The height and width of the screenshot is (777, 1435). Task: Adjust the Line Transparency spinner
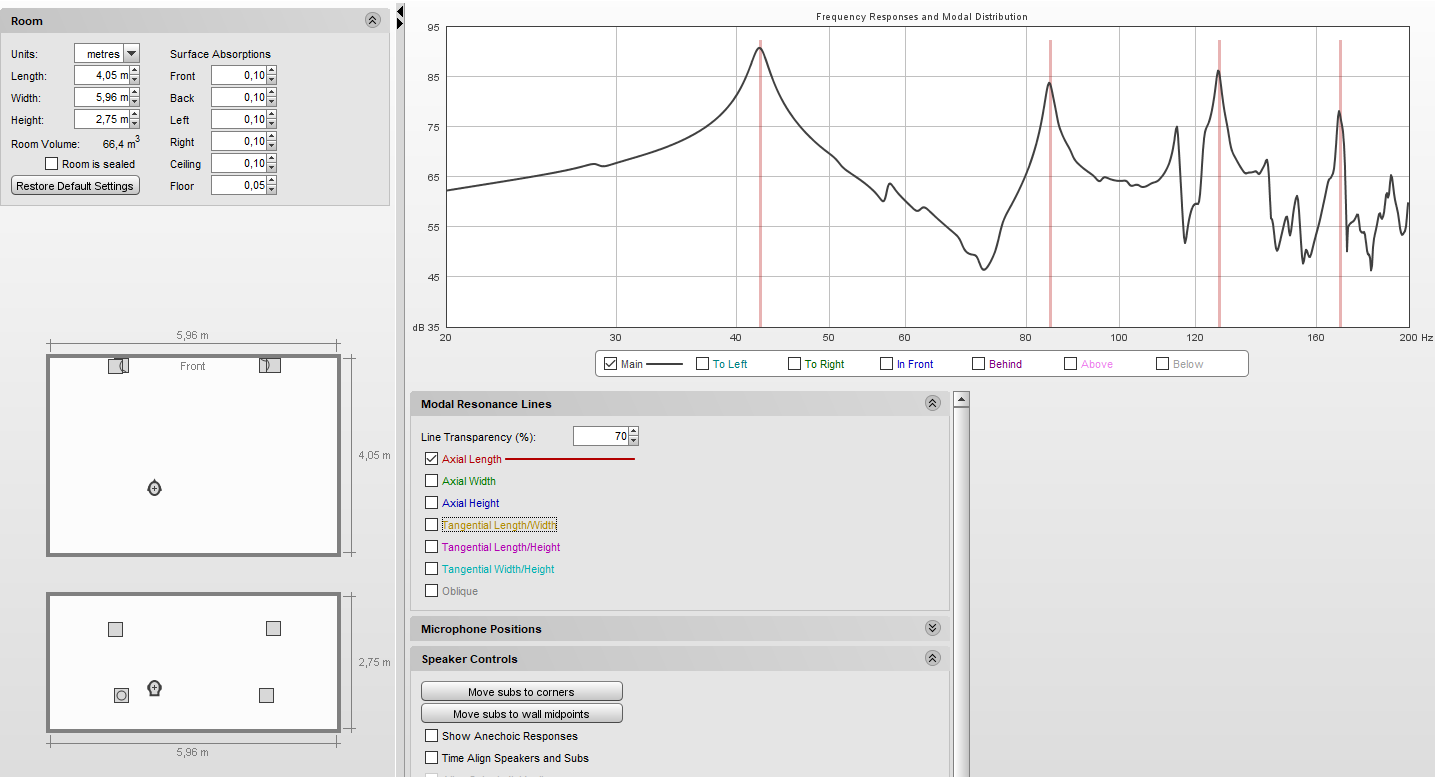pos(634,437)
